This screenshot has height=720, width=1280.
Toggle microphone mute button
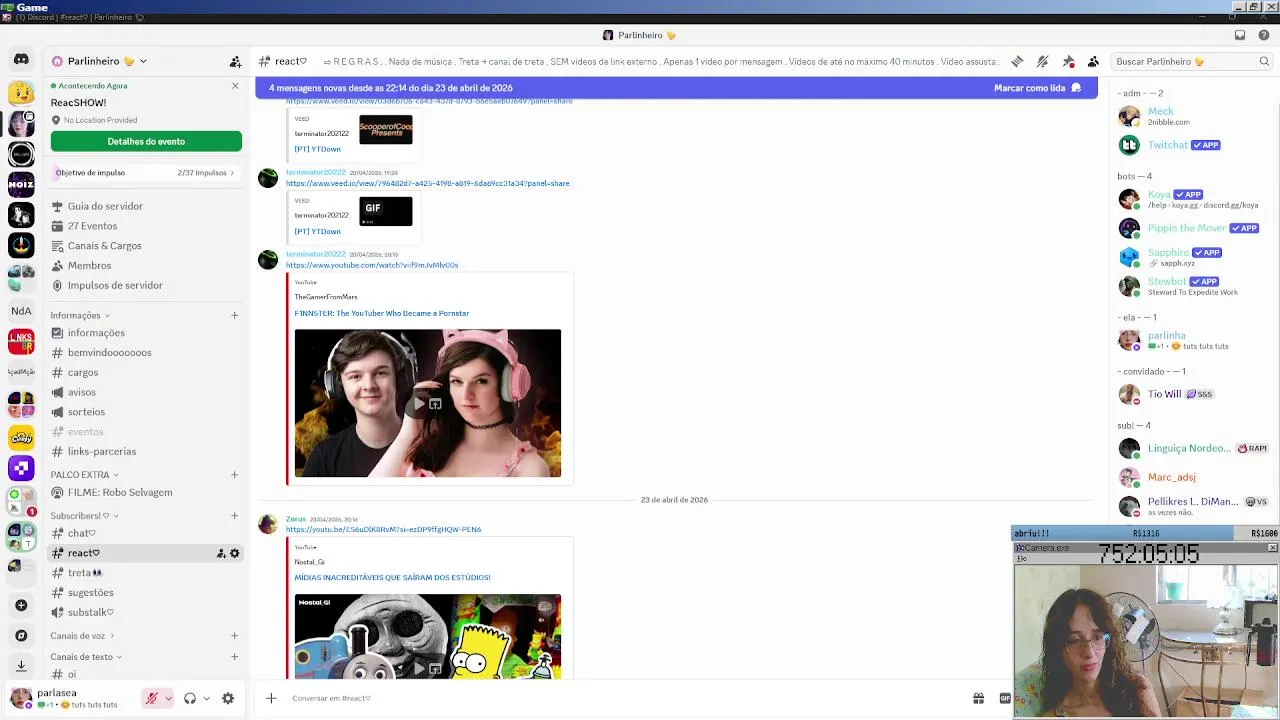pyautogui.click(x=152, y=698)
